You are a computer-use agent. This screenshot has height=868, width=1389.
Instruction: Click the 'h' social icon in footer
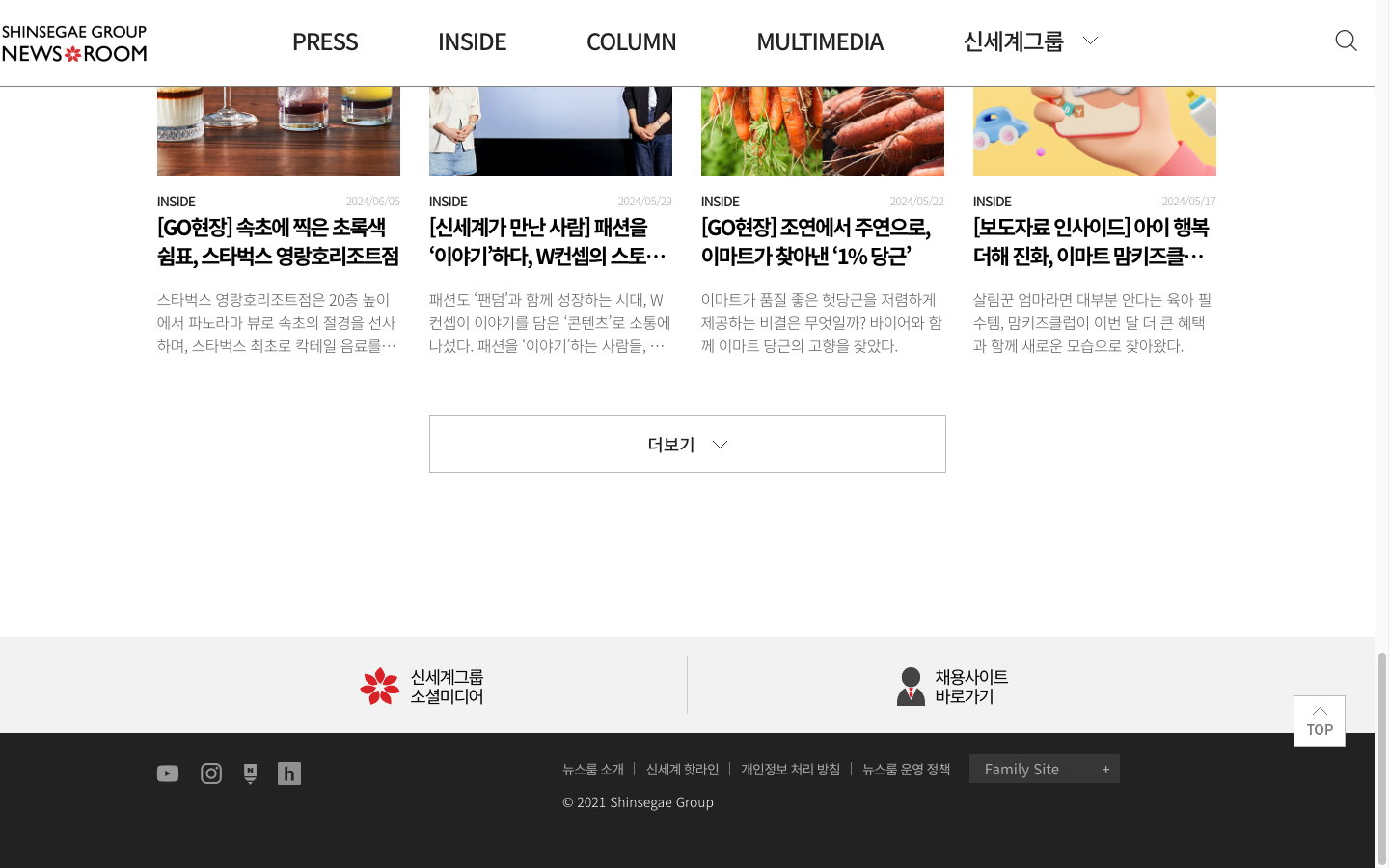coord(289,773)
